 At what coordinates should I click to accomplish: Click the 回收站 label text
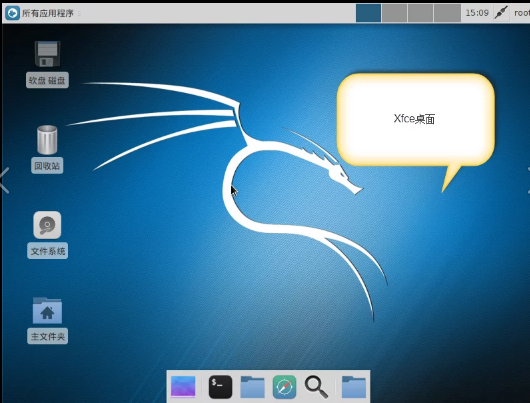pyautogui.click(x=47, y=166)
